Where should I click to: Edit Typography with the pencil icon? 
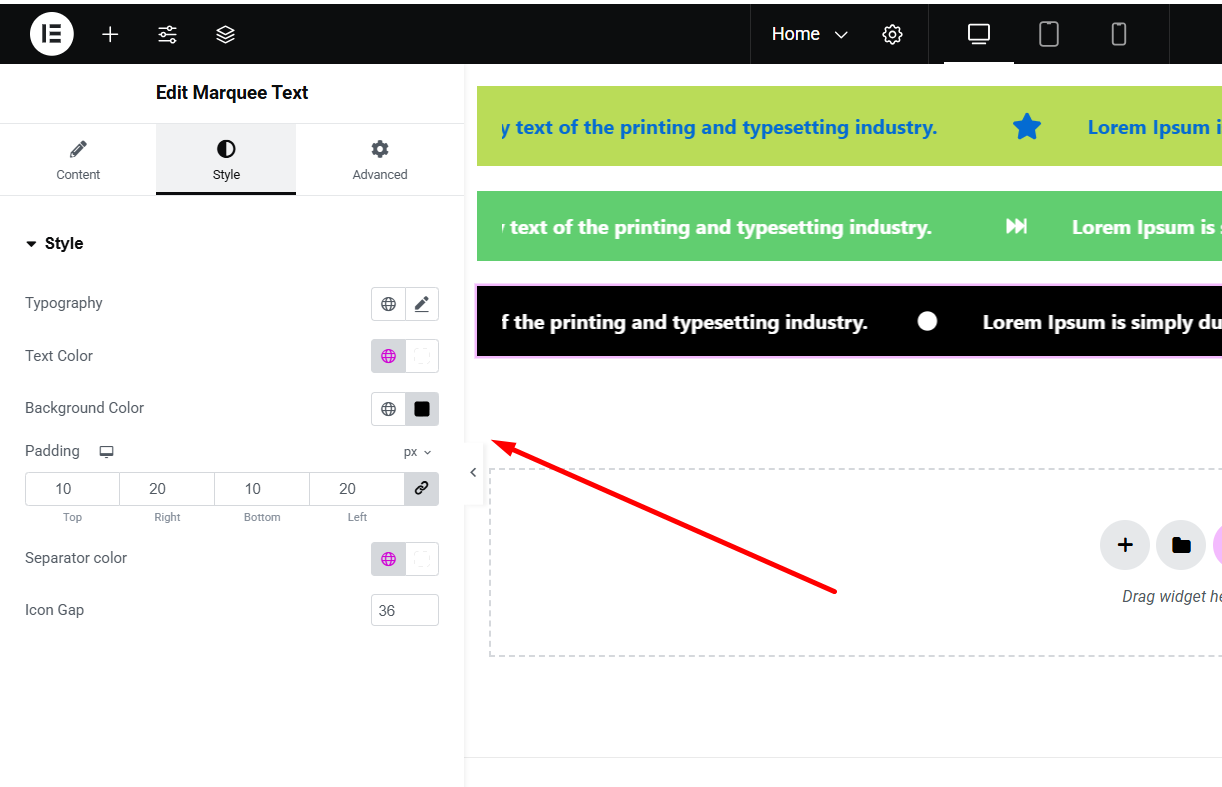coord(422,304)
